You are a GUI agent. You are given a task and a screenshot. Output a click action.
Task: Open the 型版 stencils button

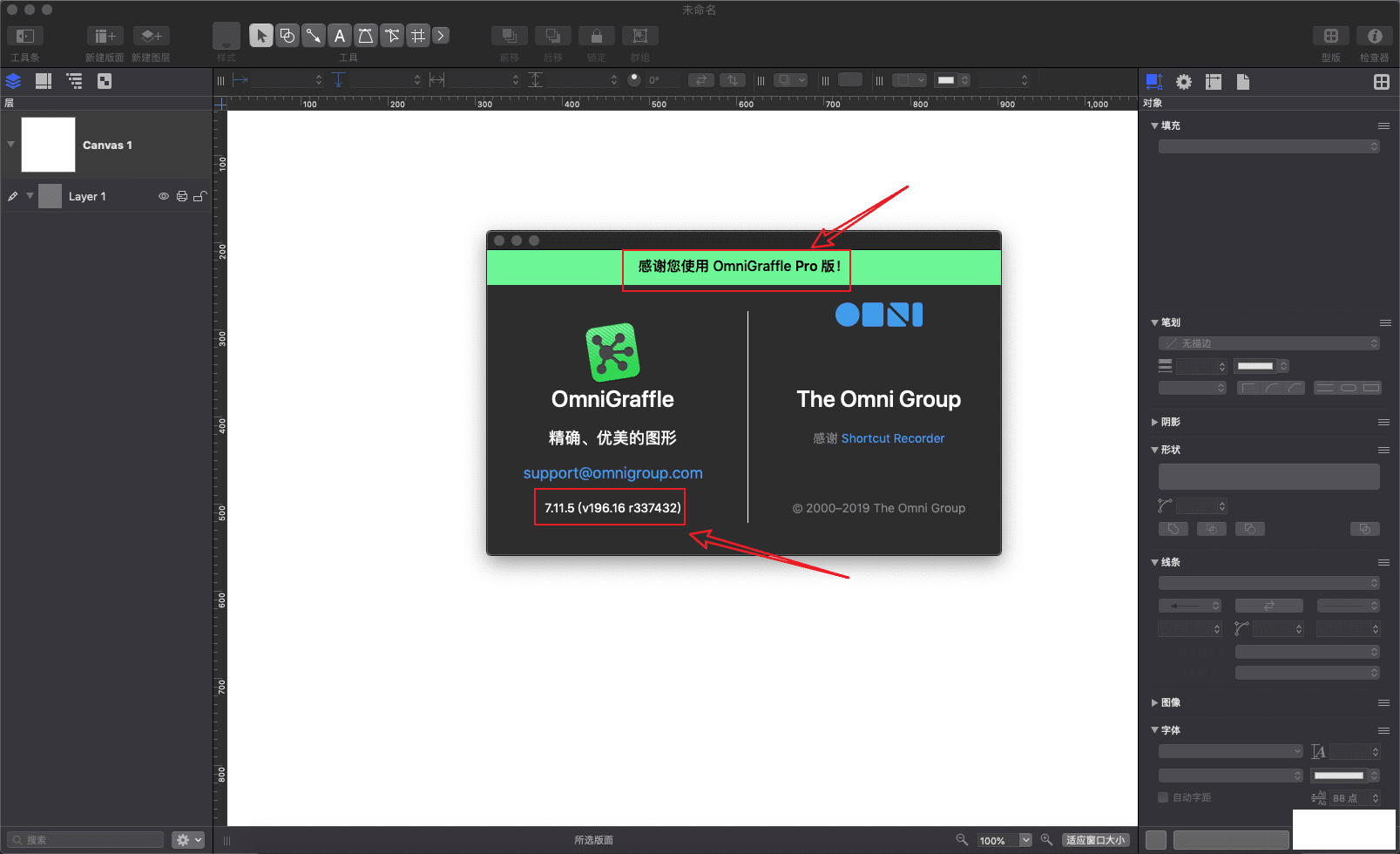[1331, 36]
